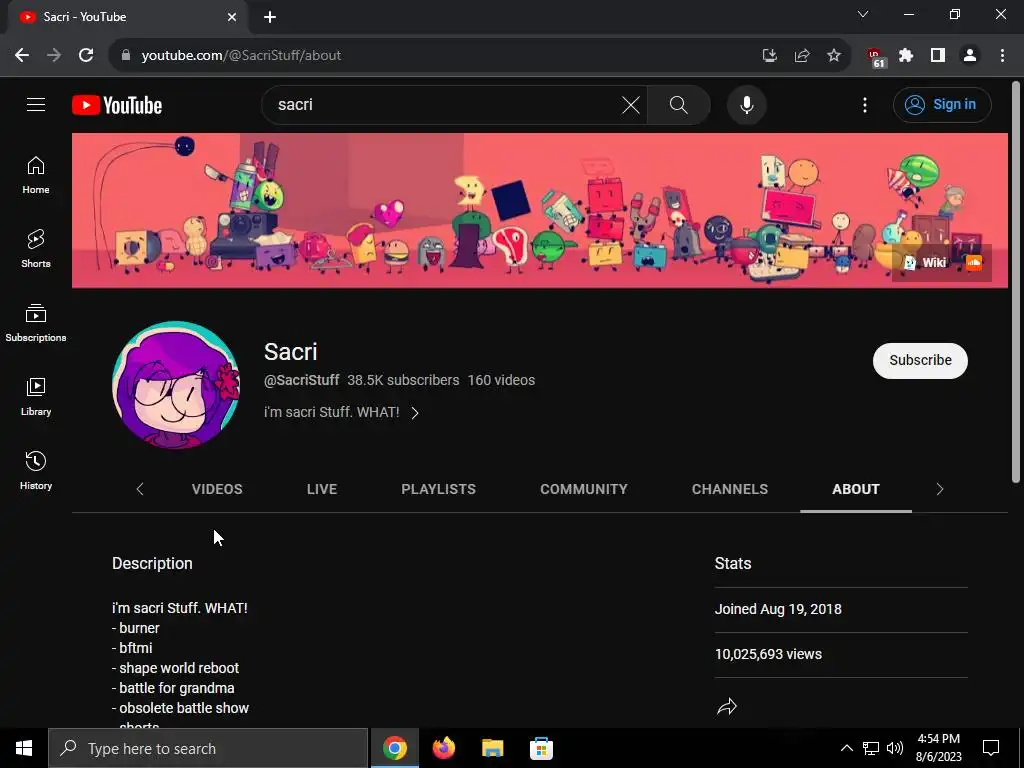1024x768 pixels.
Task: Click browser back arrow
Action: point(22,56)
